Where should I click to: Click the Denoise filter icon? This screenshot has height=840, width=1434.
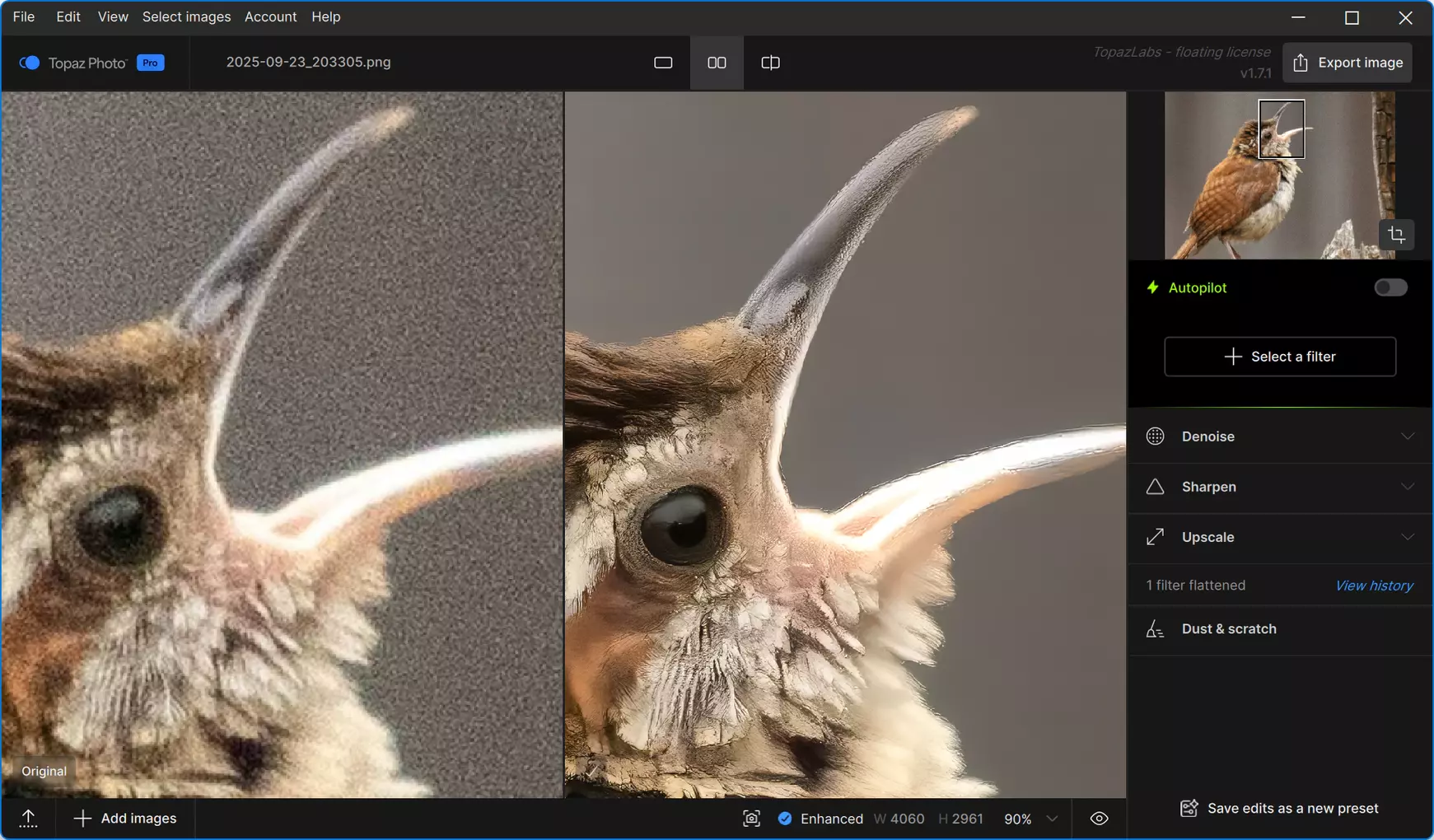pos(1155,436)
